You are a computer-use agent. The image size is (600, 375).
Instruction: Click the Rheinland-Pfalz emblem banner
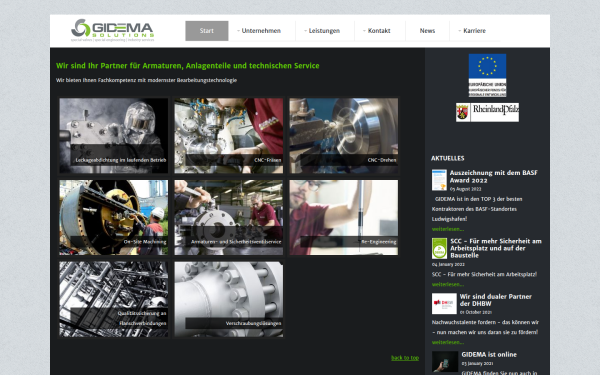tap(487, 112)
